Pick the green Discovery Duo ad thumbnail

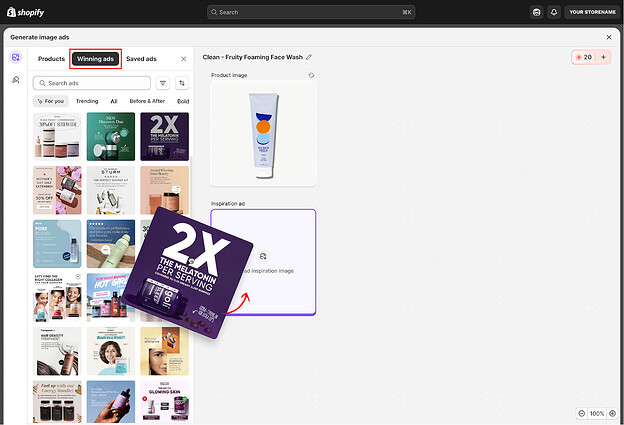[x=111, y=136]
